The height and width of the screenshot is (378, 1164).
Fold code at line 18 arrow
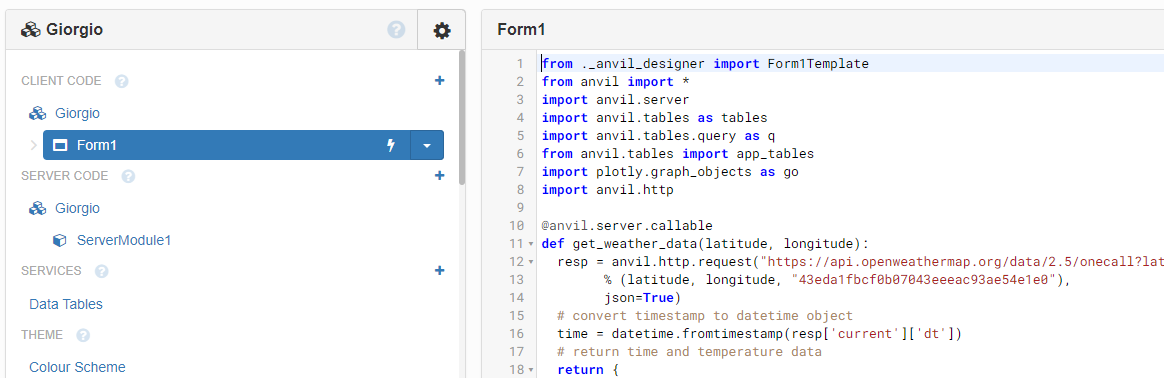[530, 370]
